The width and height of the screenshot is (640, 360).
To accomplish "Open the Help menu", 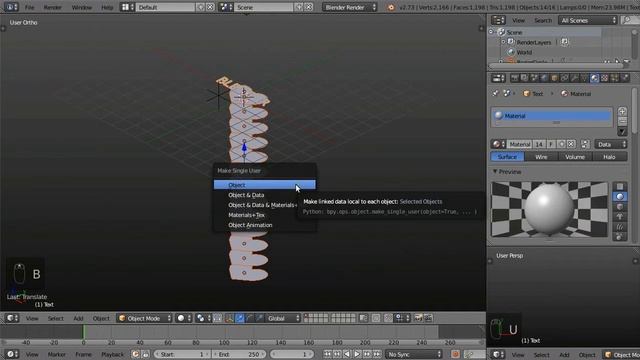I will [x=107, y=7].
